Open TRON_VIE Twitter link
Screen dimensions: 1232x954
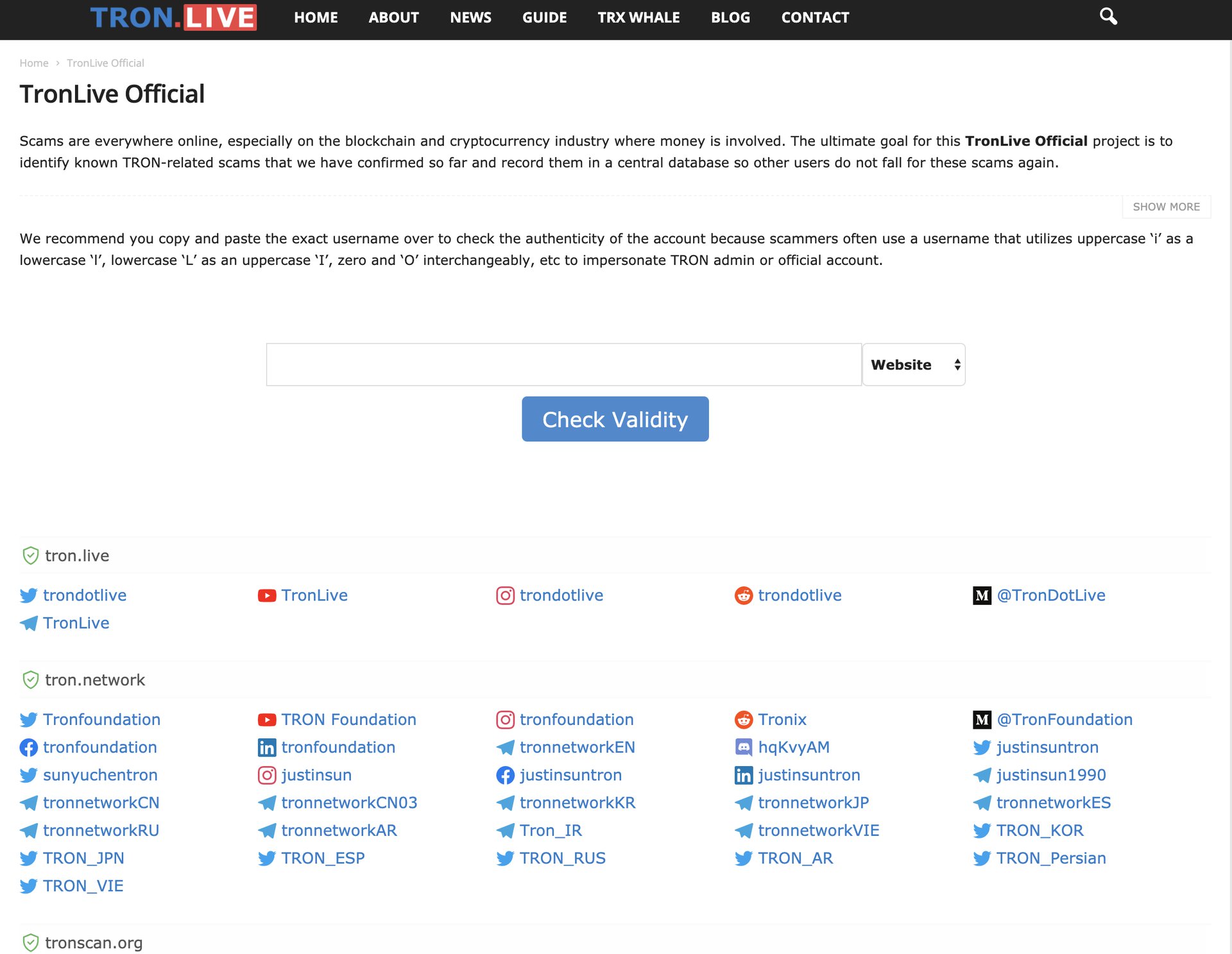83,886
